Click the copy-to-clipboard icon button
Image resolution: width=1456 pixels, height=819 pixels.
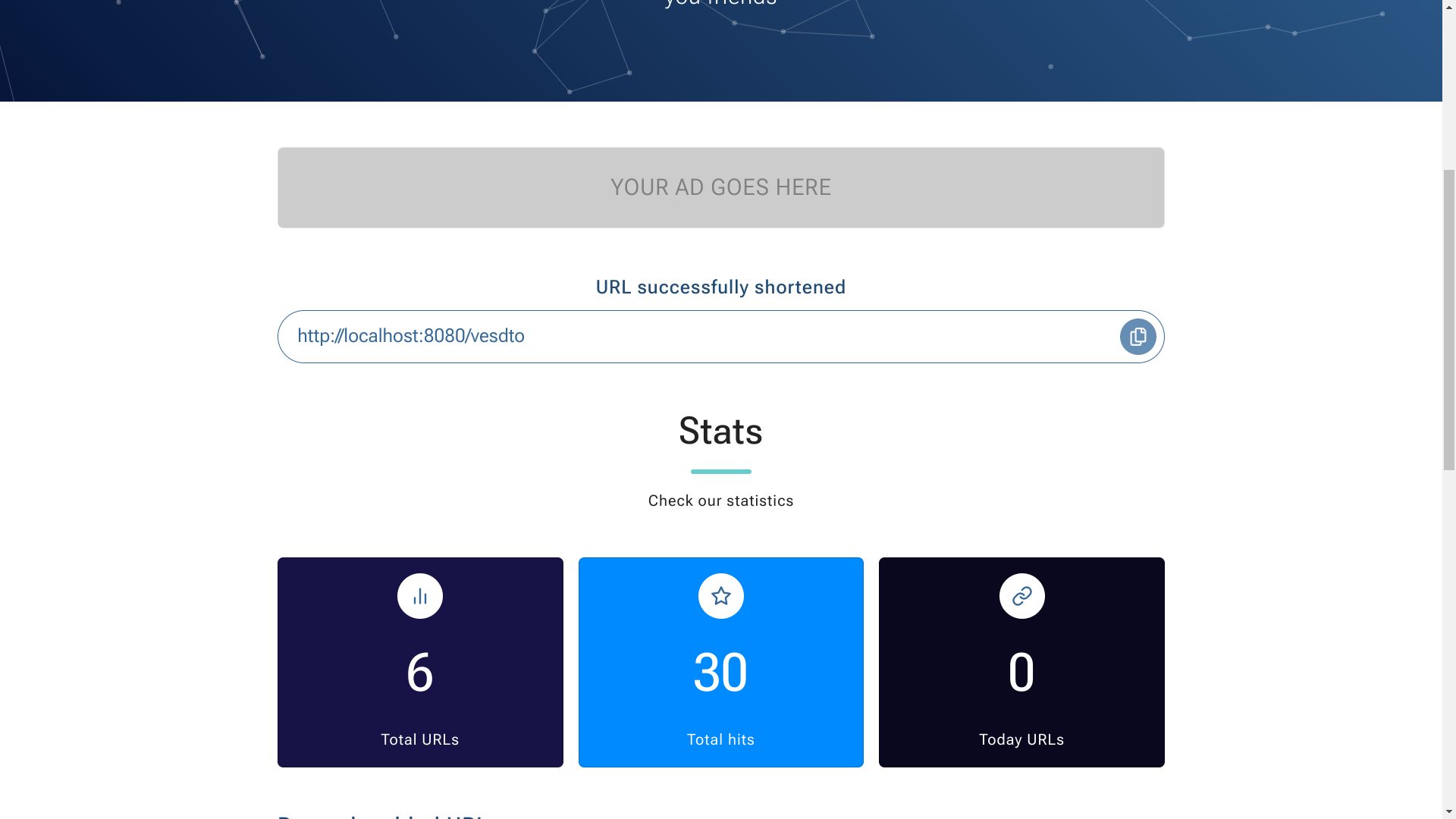[x=1137, y=337]
